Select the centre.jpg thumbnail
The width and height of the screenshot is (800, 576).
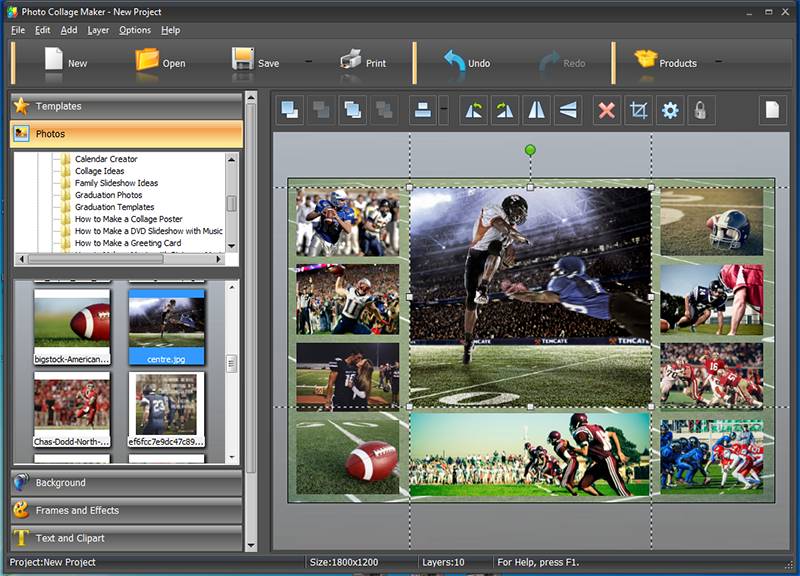point(166,325)
